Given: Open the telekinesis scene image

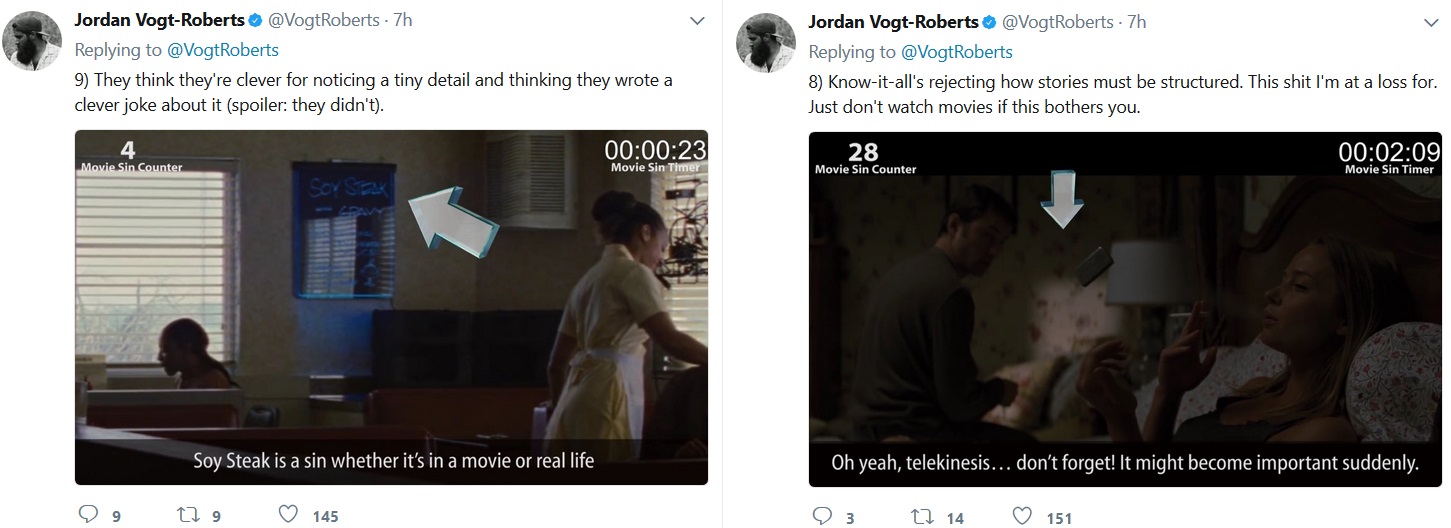Looking at the screenshot, I should [1125, 309].
